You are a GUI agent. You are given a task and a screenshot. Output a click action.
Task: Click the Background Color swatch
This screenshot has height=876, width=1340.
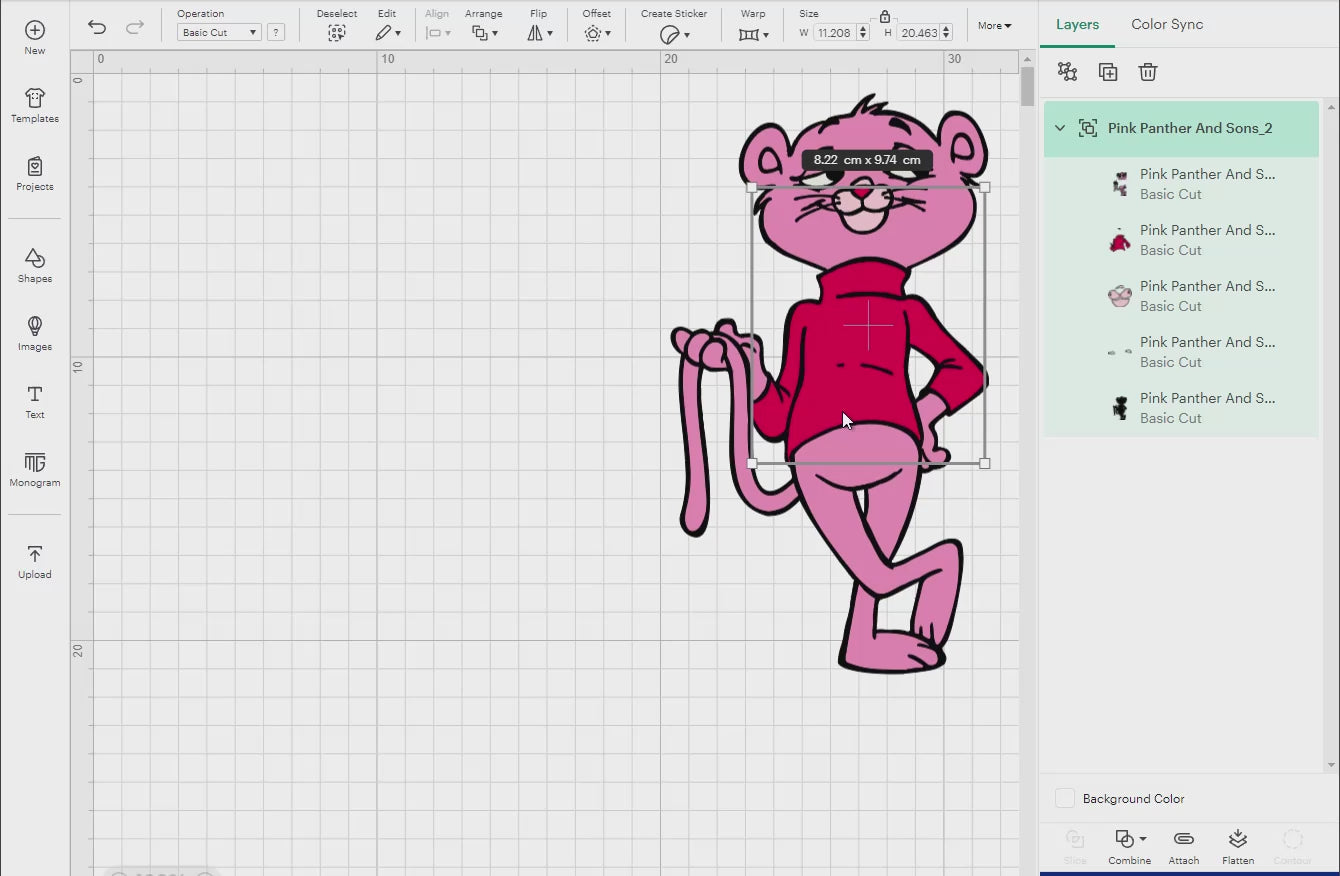pos(1065,798)
